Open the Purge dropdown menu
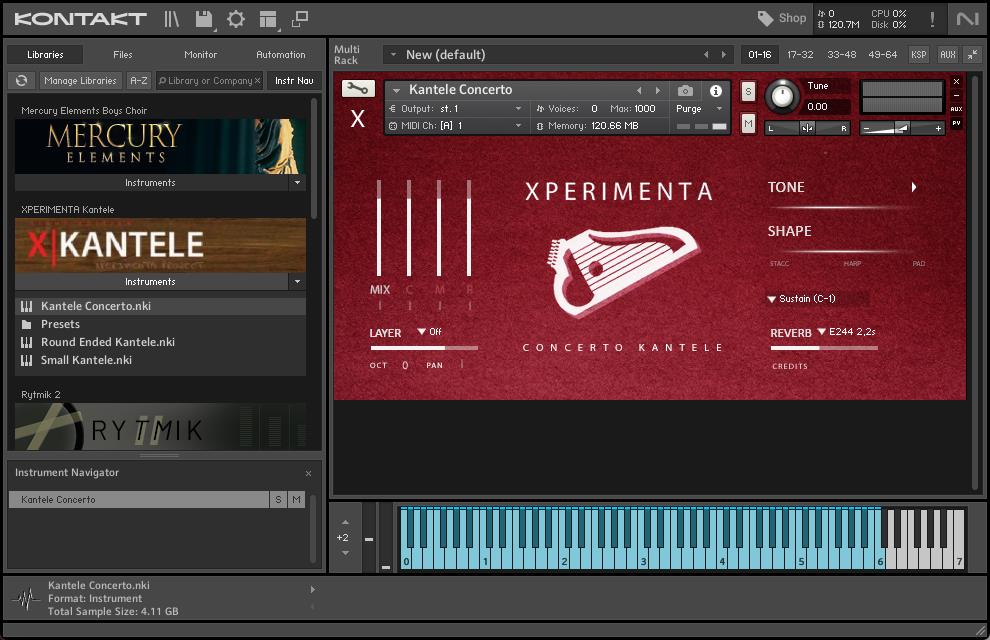 tap(698, 109)
